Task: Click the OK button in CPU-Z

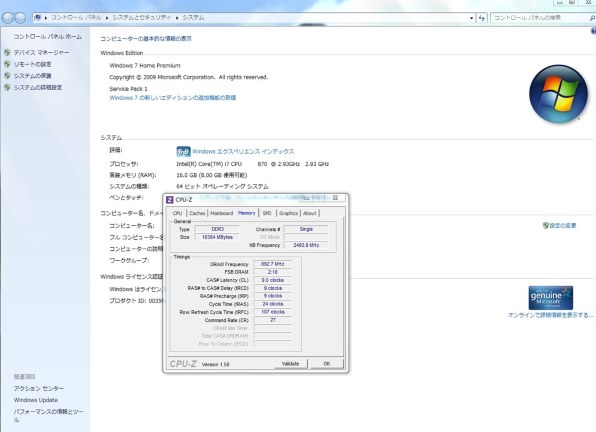Action: click(x=327, y=364)
